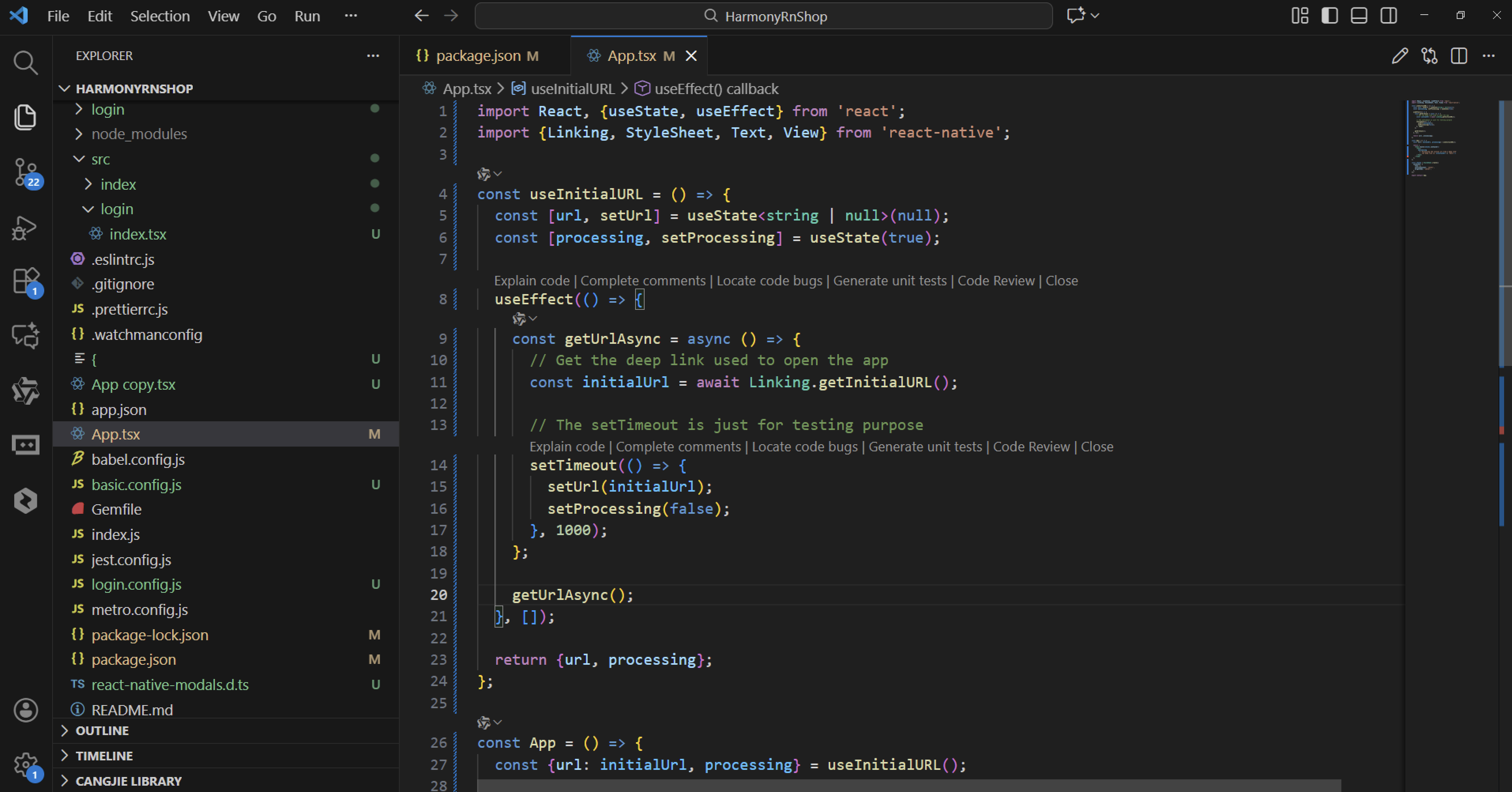Expand the OUTLINE section

click(x=102, y=730)
